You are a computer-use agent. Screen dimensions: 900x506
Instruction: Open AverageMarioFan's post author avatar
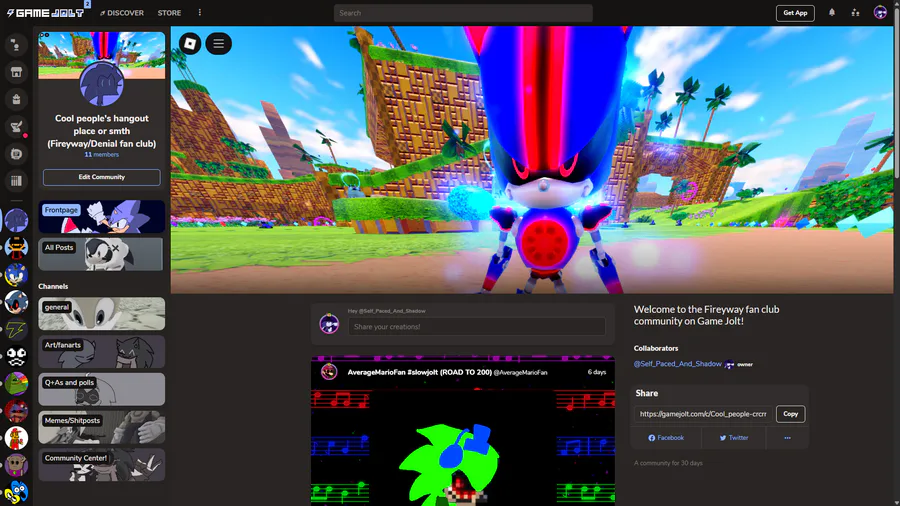(329, 372)
